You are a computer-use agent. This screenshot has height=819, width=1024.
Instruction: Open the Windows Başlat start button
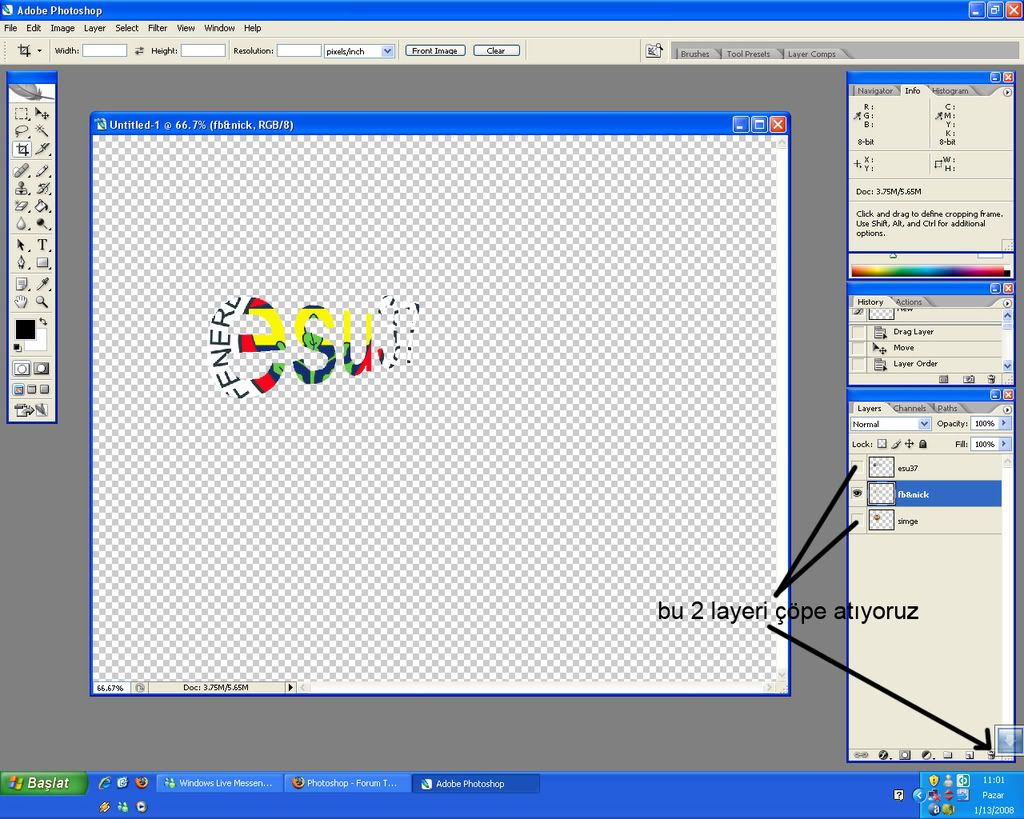[x=43, y=783]
